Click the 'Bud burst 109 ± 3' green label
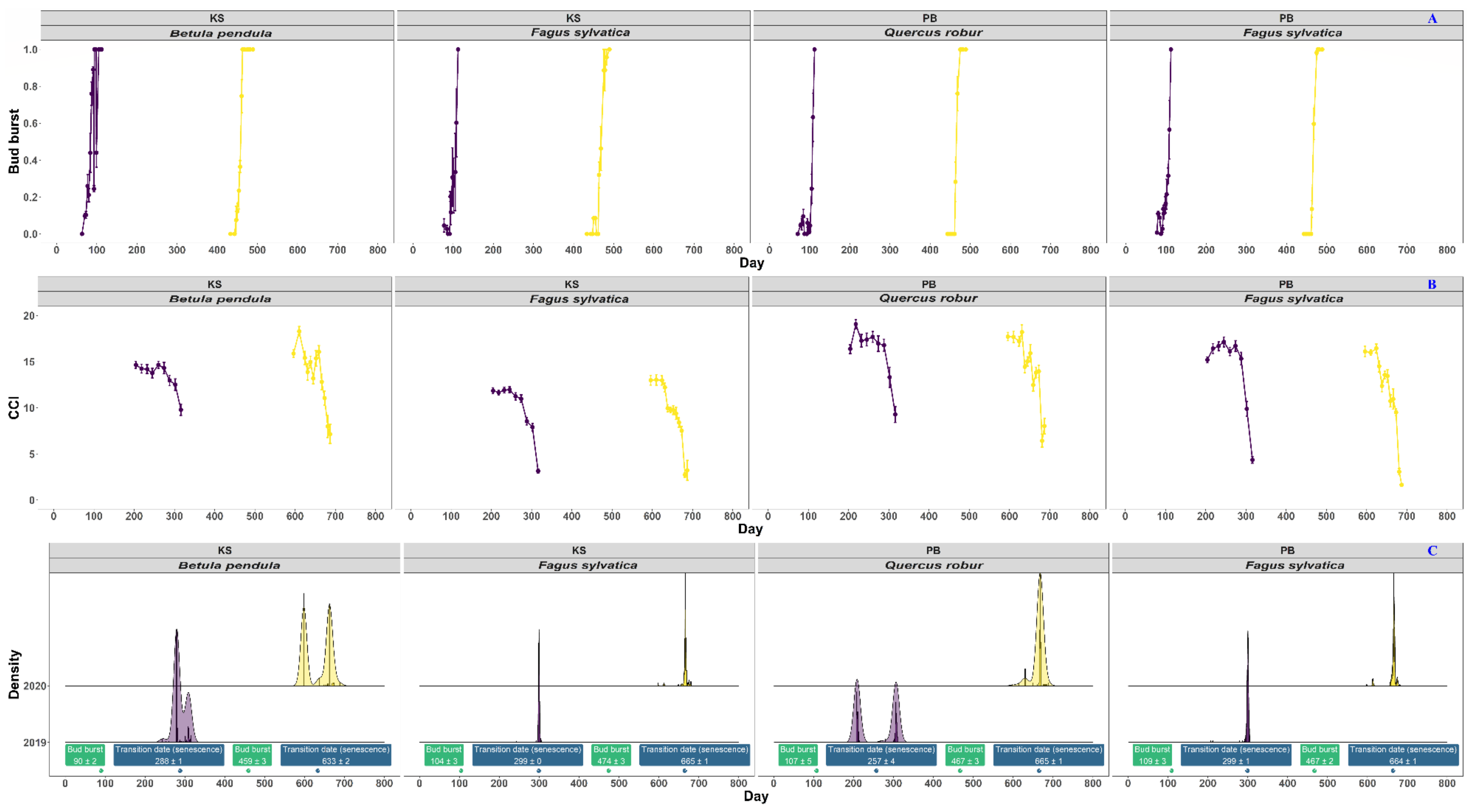1472x812 pixels. click(1152, 755)
